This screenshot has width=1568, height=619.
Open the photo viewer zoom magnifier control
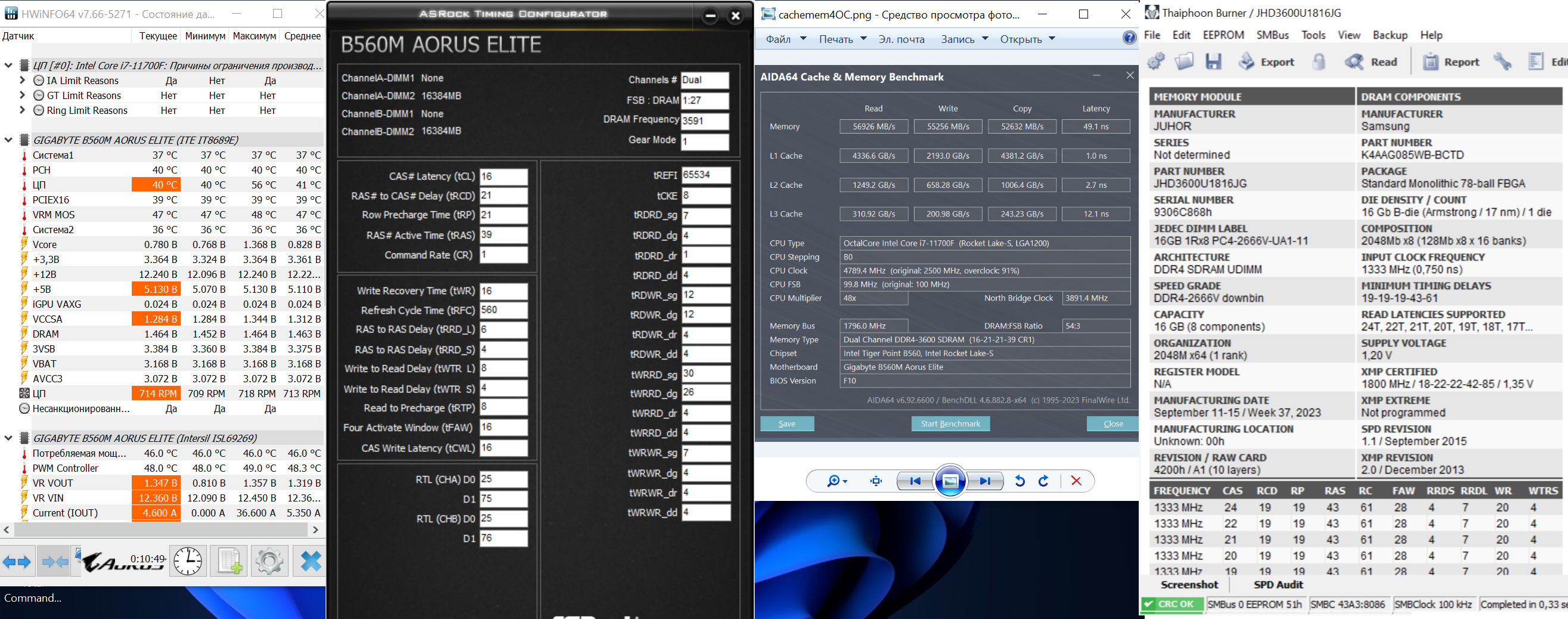coord(837,481)
